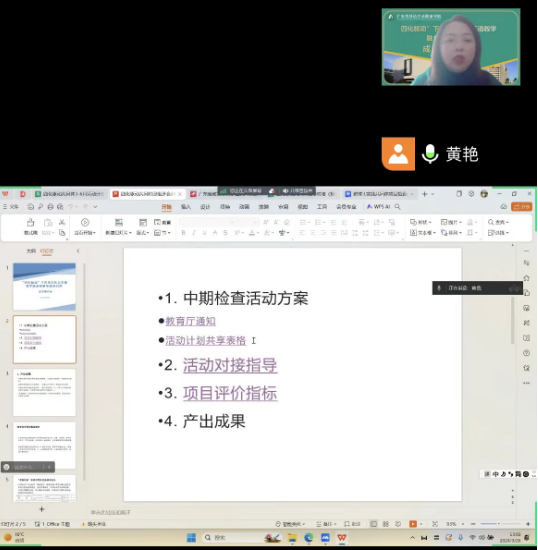Screen dimensions: 538x550
Task: Expand the quick access toolbar customize arrow
Action: coord(95,207)
